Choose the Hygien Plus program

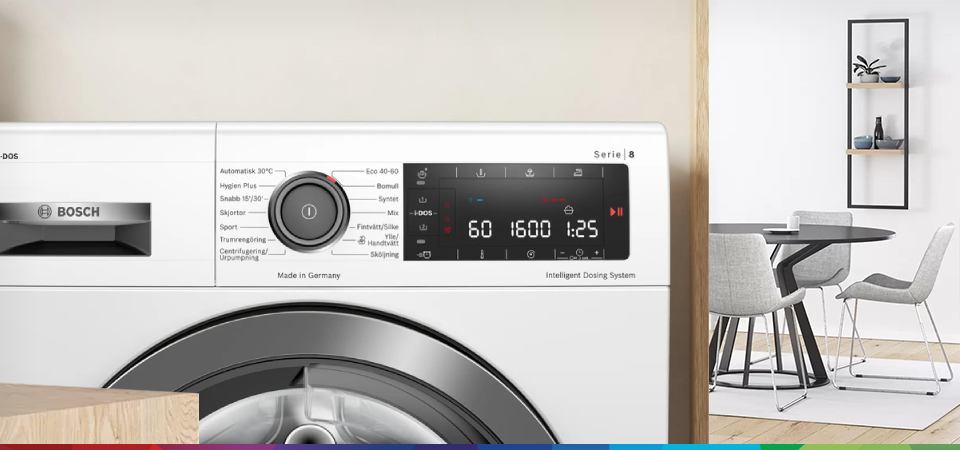pos(238,186)
